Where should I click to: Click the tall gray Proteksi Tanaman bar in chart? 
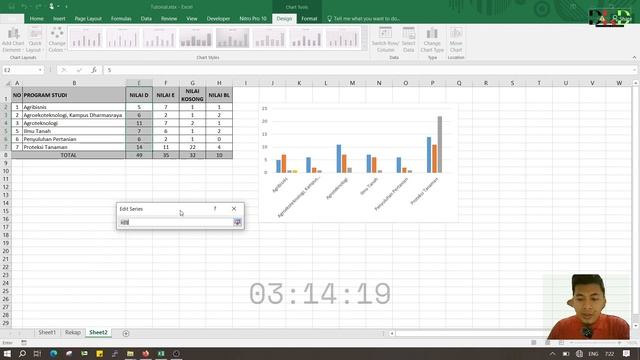pos(440,144)
